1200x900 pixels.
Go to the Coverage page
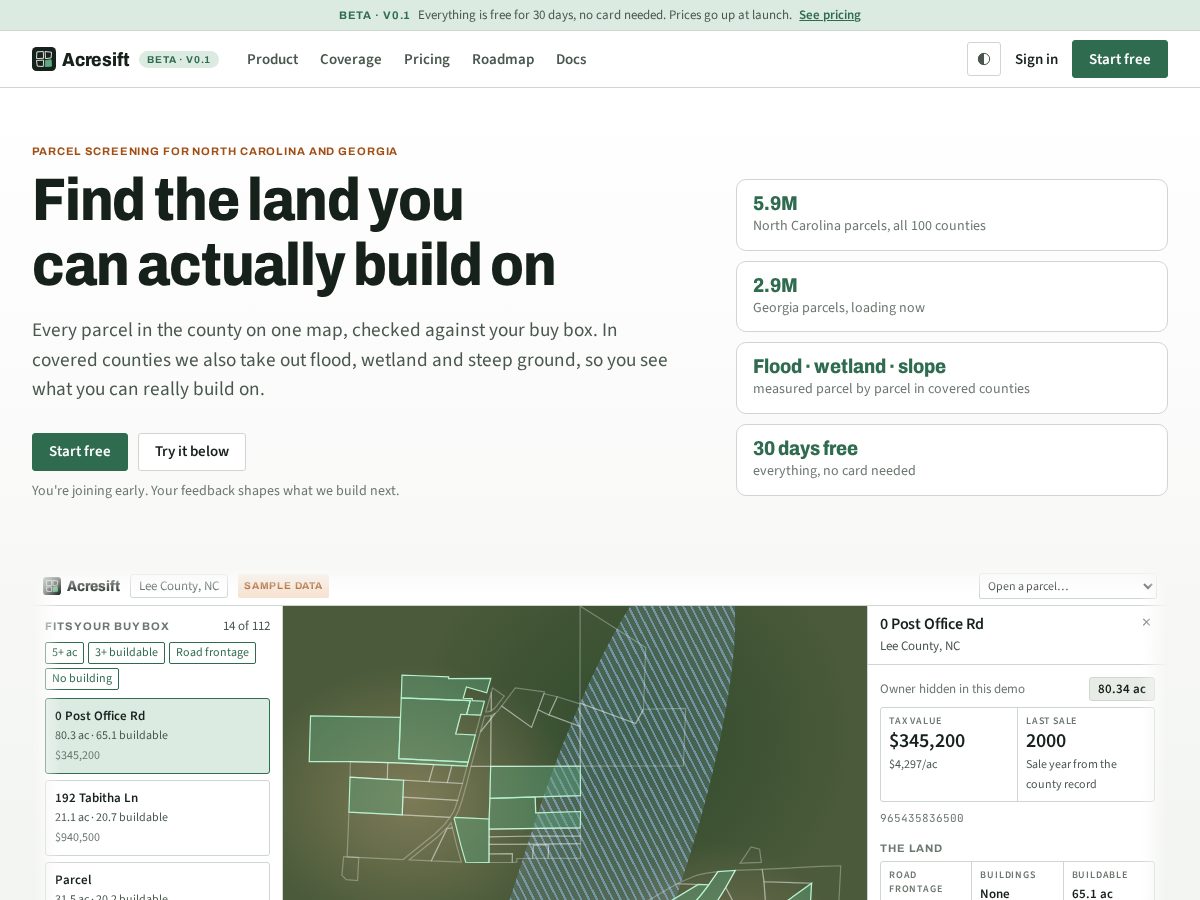(351, 59)
